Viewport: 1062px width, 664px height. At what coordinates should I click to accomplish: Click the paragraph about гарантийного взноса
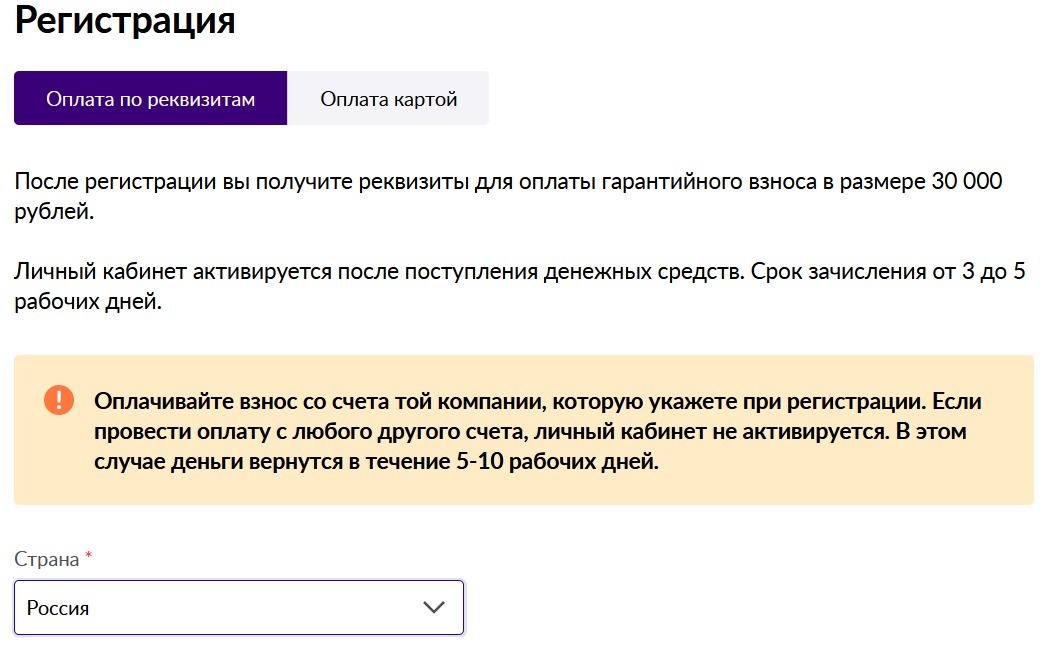point(508,196)
